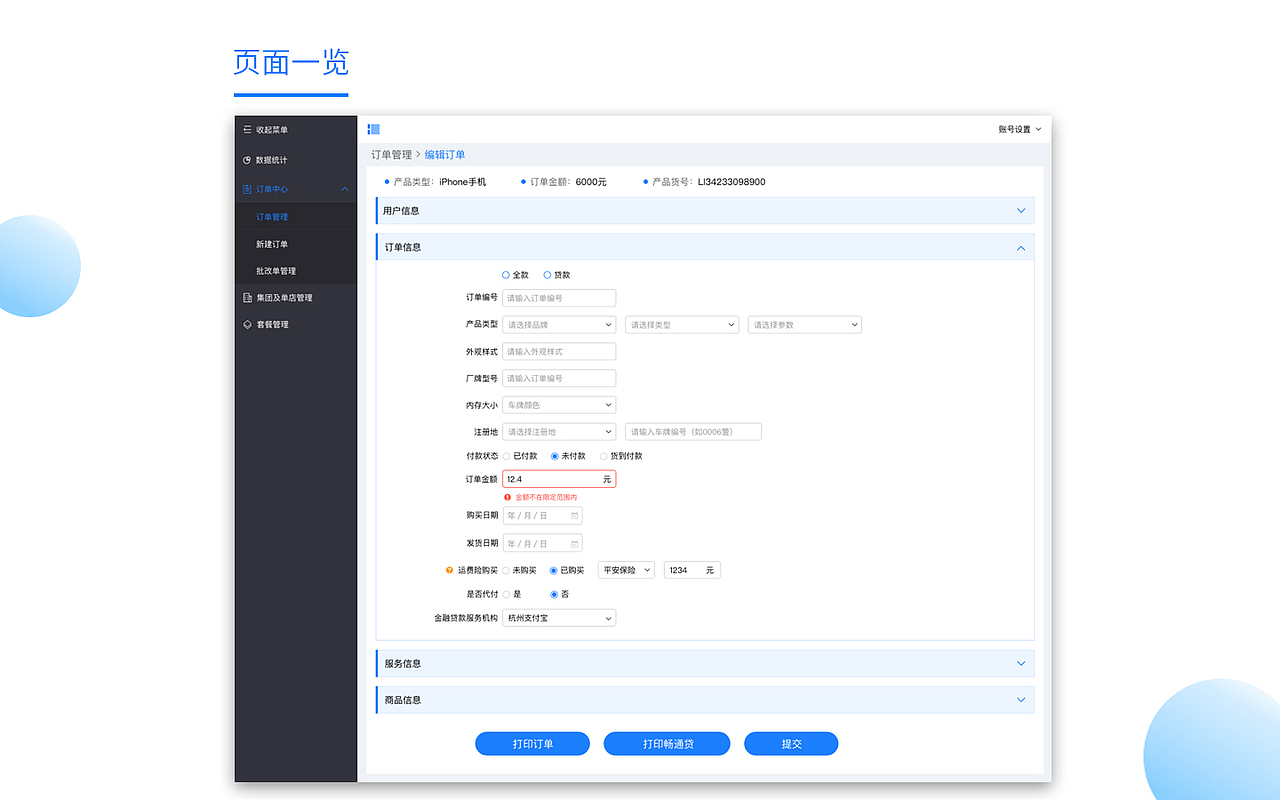Select the 贷款 radio option
The height and width of the screenshot is (800, 1280).
click(x=547, y=275)
